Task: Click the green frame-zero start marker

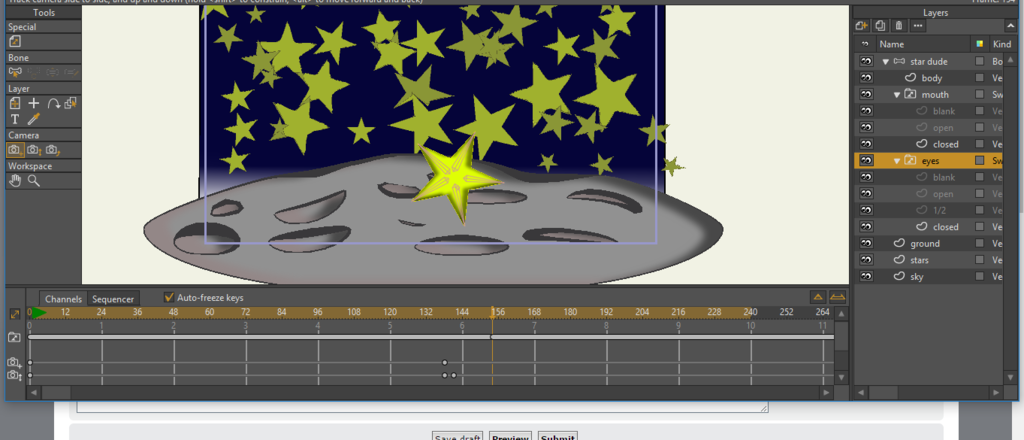Action: click(39, 313)
